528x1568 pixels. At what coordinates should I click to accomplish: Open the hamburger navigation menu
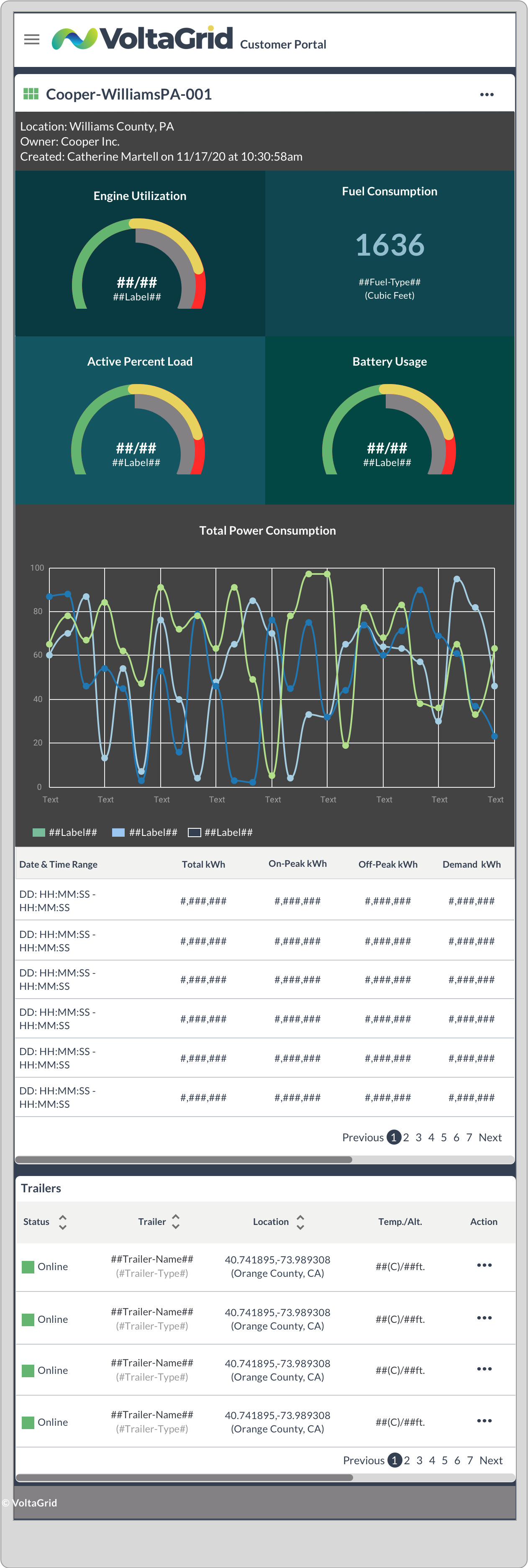pos(32,40)
